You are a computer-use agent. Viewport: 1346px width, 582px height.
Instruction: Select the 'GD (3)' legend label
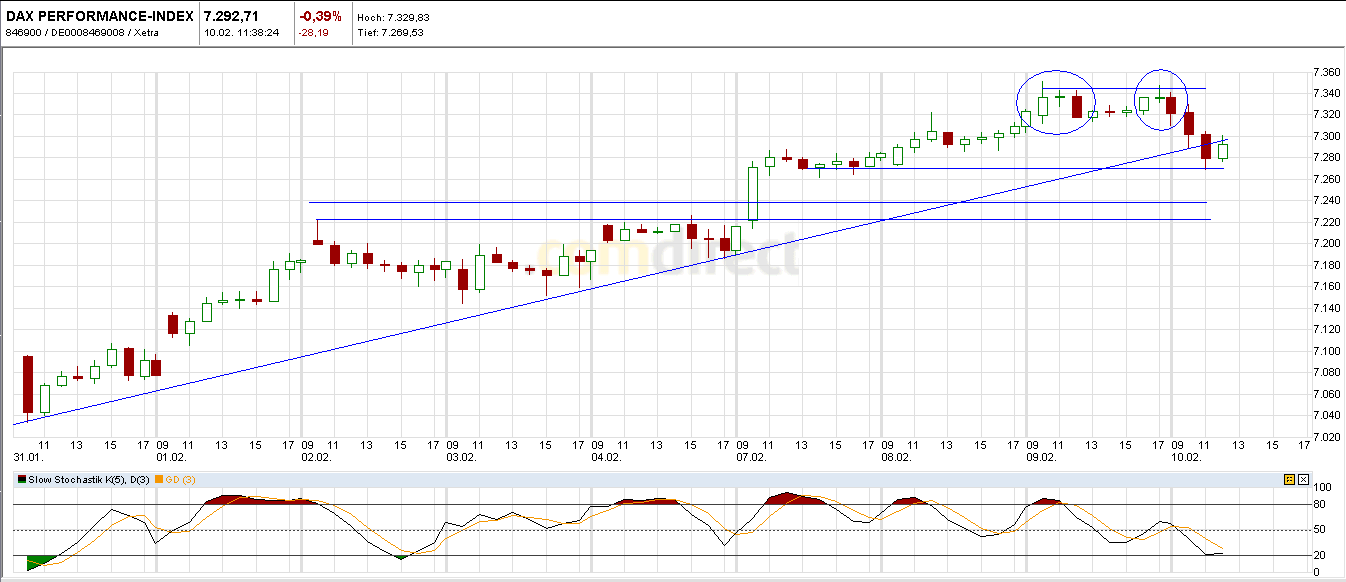tap(182, 480)
